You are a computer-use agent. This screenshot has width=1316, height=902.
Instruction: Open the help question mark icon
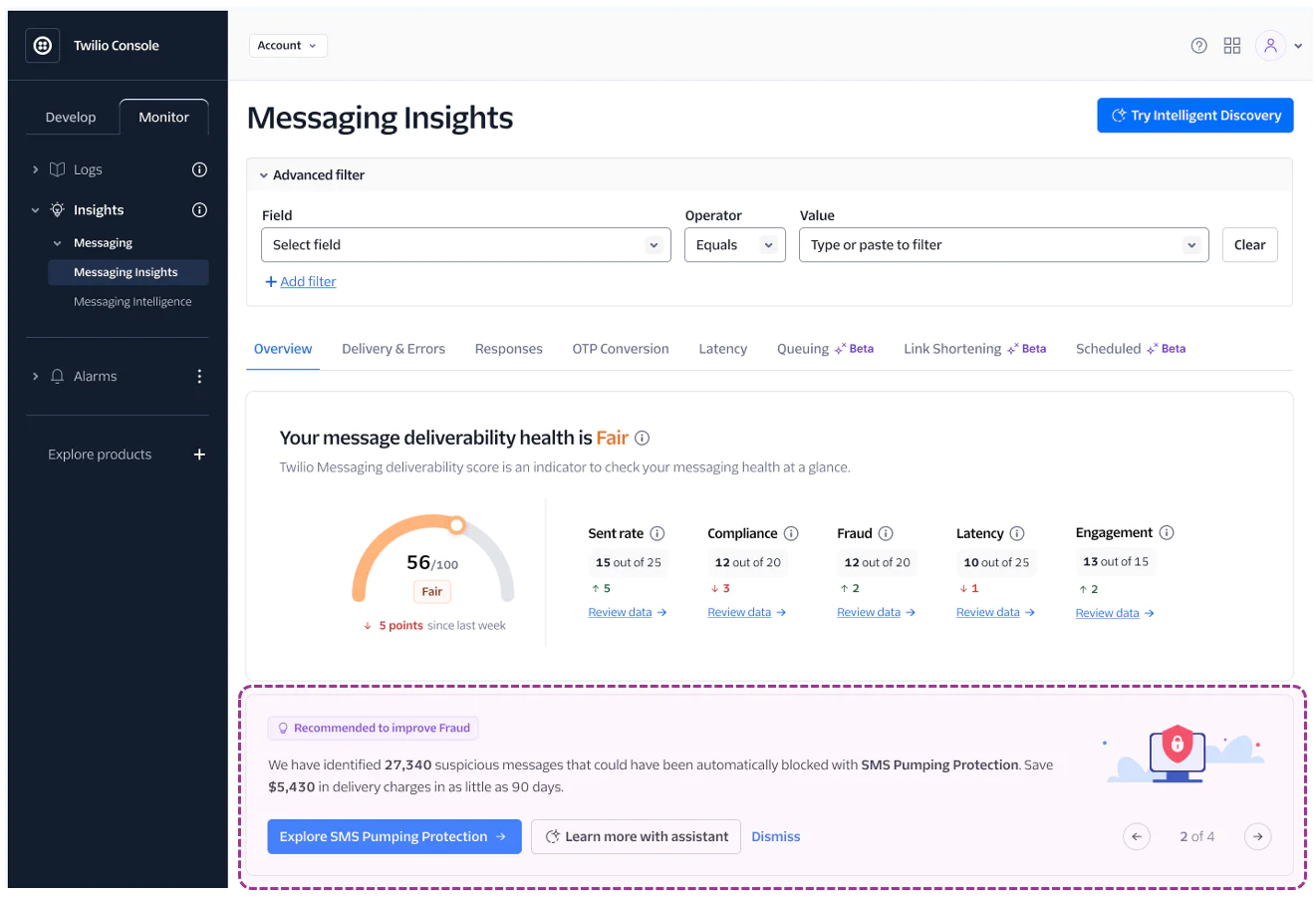[1198, 46]
